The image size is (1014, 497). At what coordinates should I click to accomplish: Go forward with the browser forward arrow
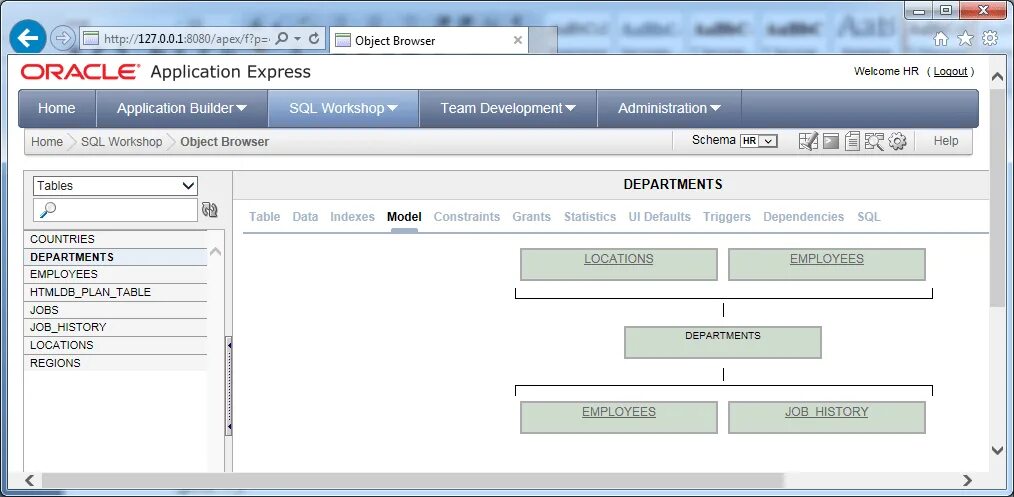tap(62, 38)
